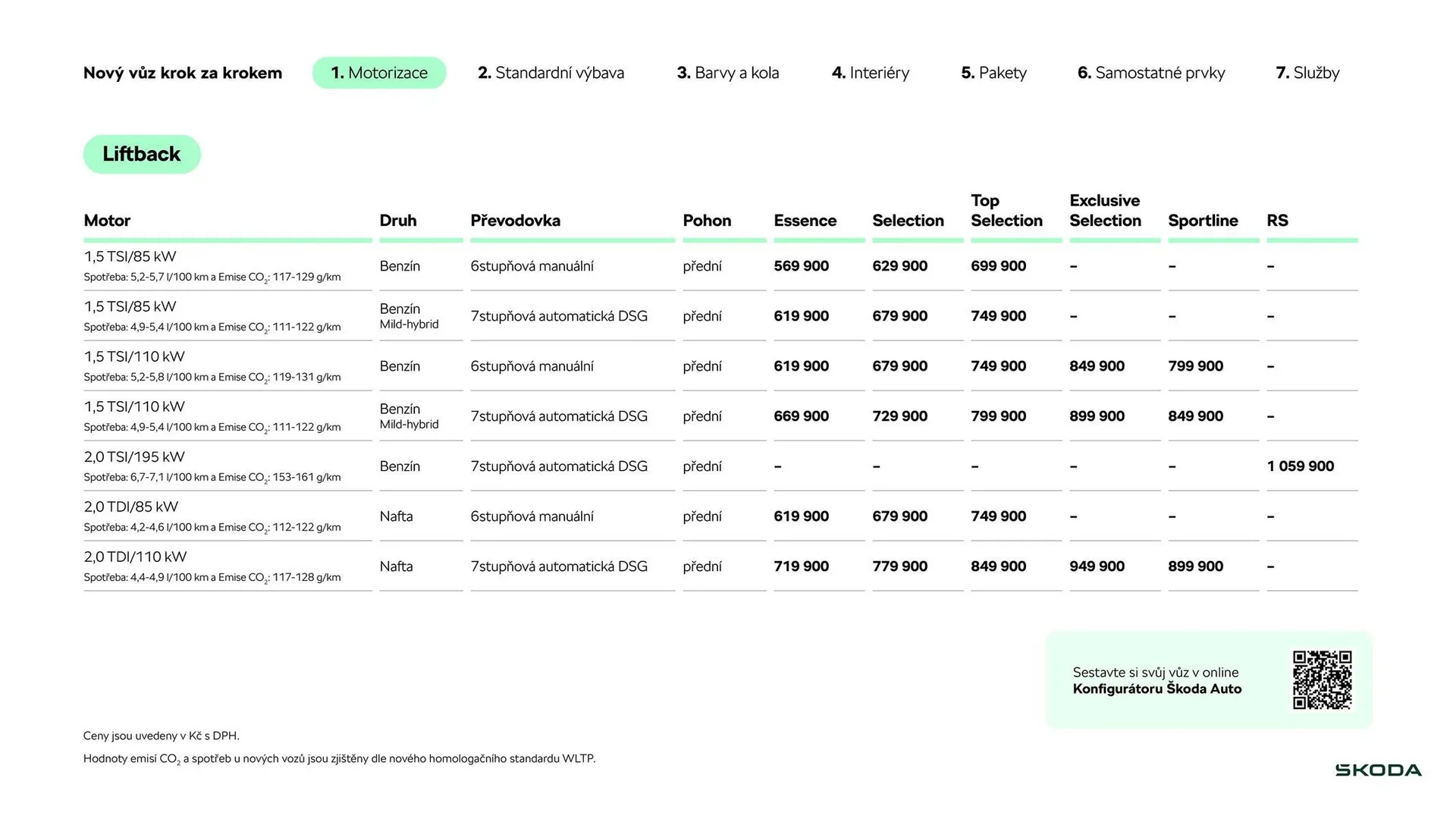
Task: Click the Pohon column header
Action: click(x=707, y=221)
